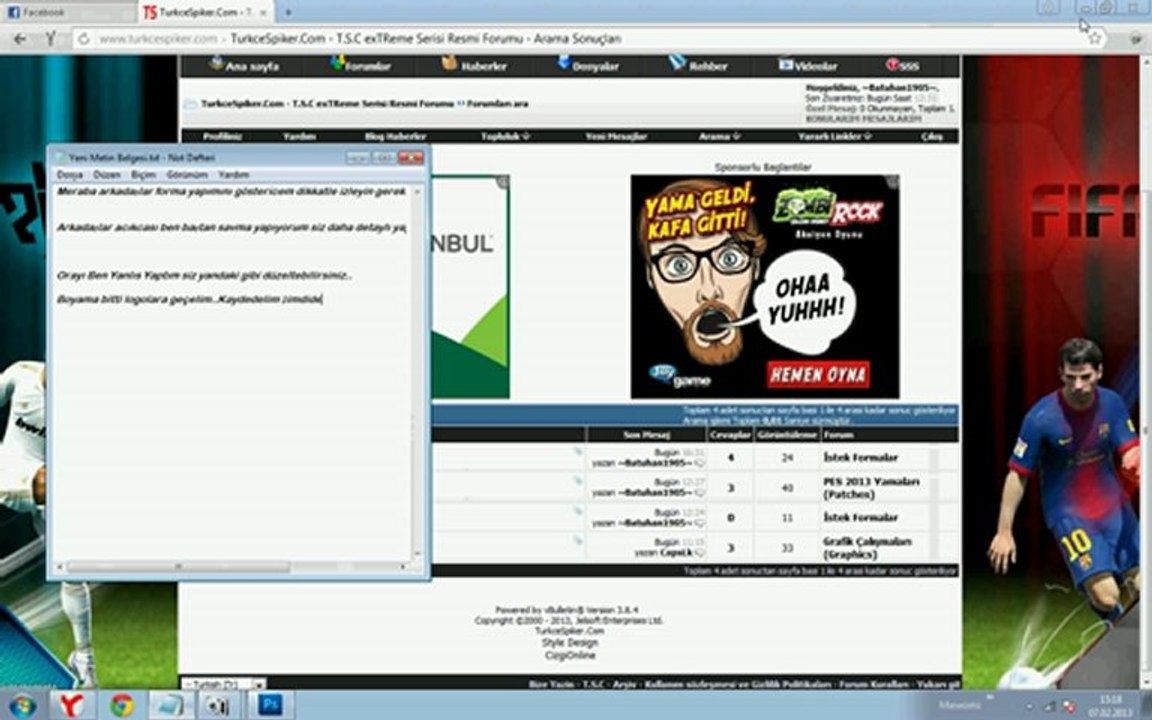This screenshot has width=1152, height=720.
Task: Open the Rehber guide icon
Action: [x=677, y=63]
